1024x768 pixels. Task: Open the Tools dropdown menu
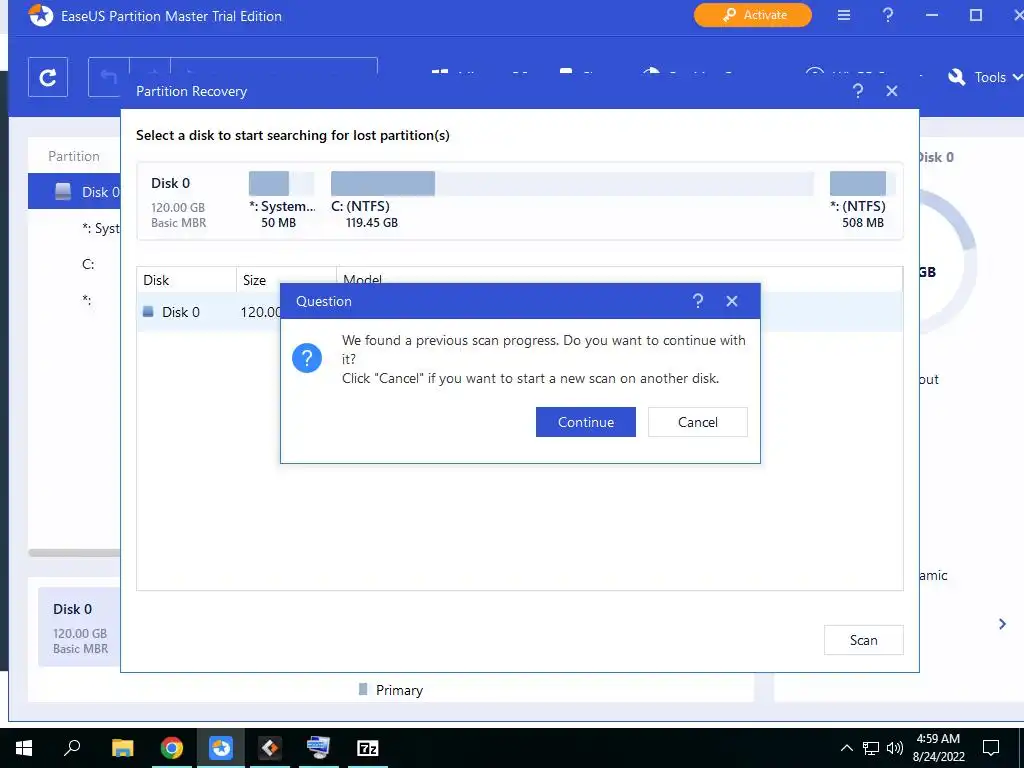(x=985, y=77)
